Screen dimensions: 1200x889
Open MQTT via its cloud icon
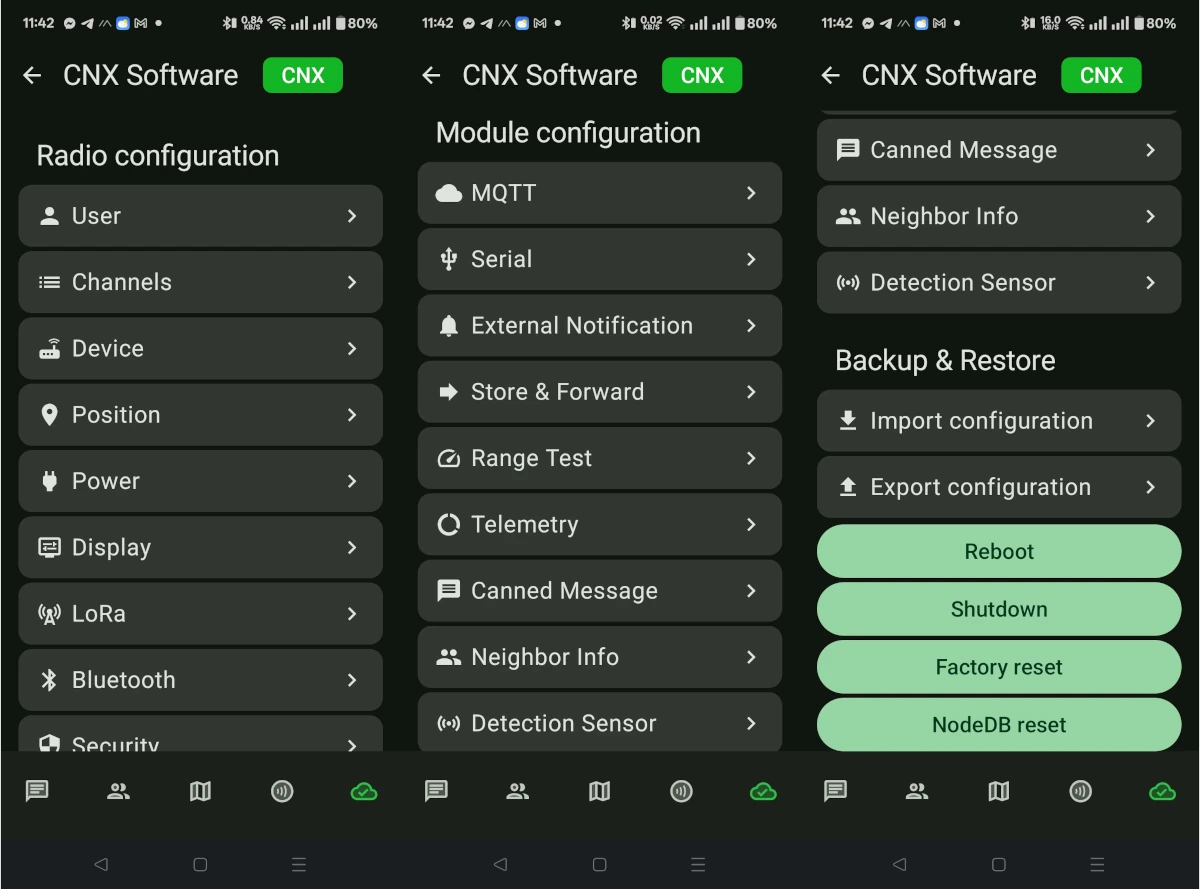[x=449, y=193]
